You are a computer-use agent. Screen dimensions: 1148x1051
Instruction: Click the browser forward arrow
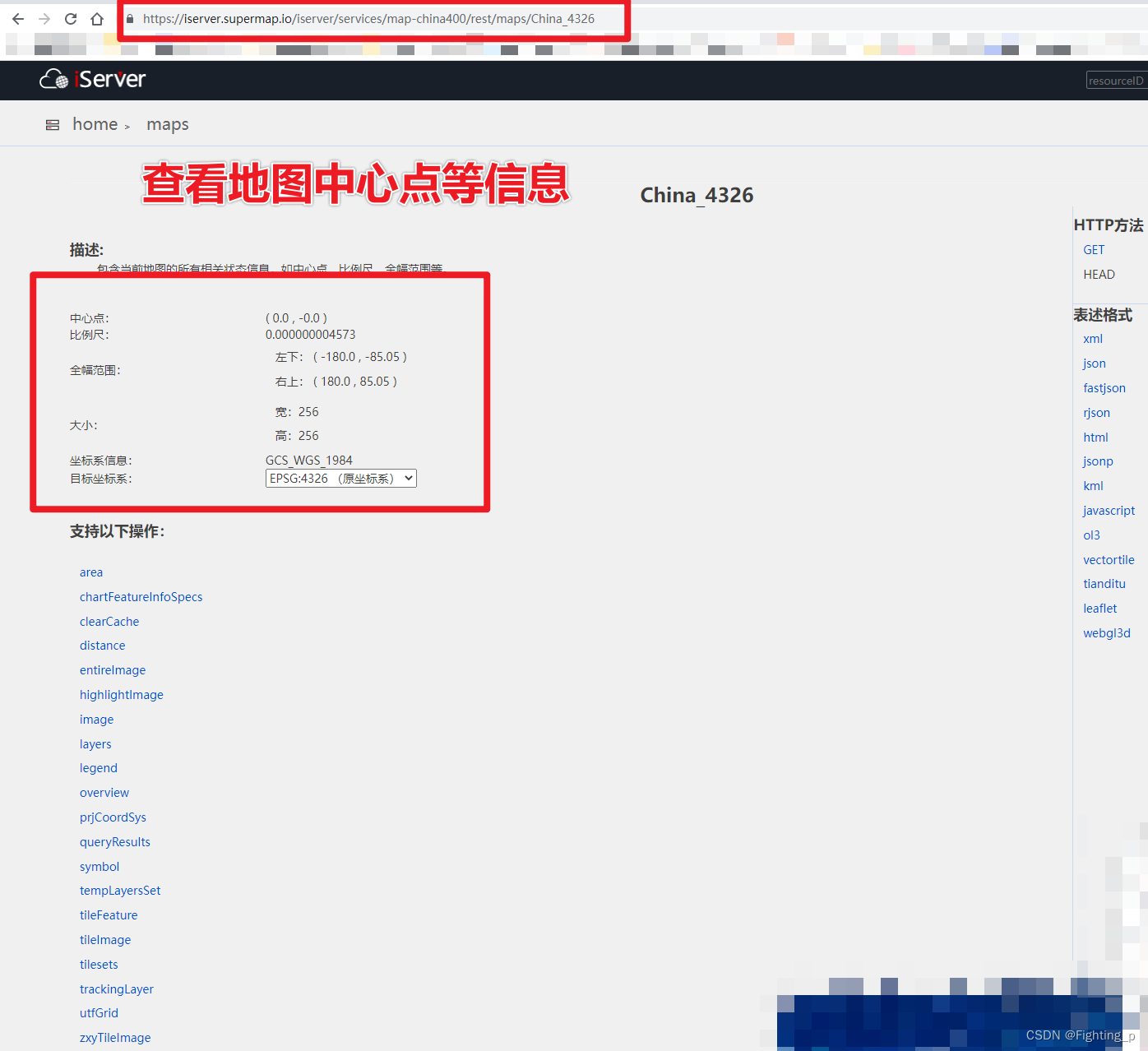click(x=44, y=19)
